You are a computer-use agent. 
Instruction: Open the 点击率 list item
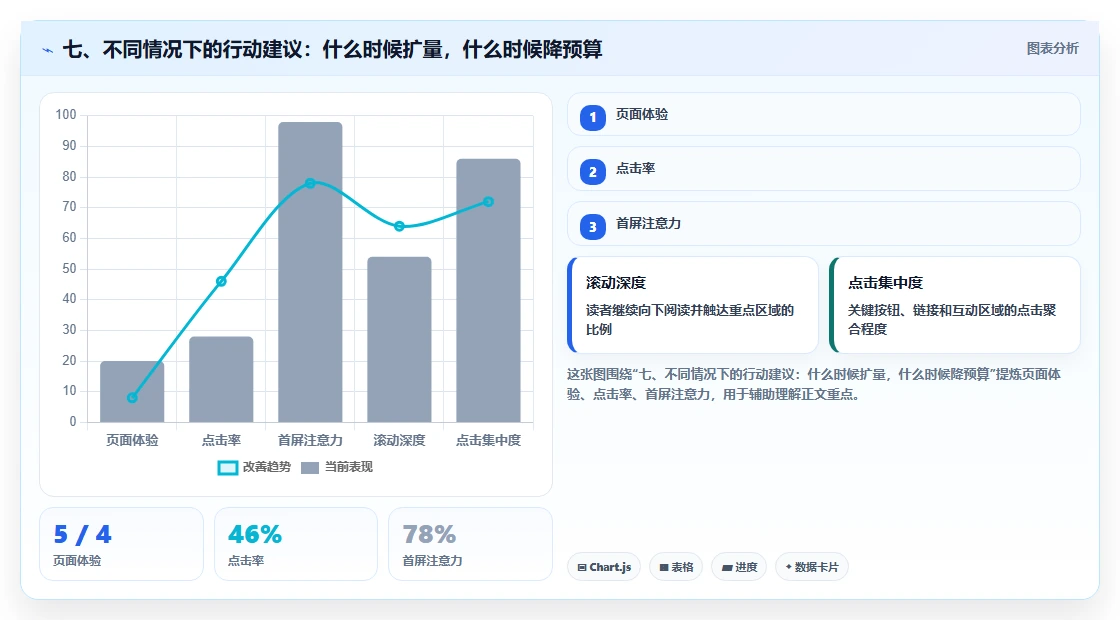[823, 169]
